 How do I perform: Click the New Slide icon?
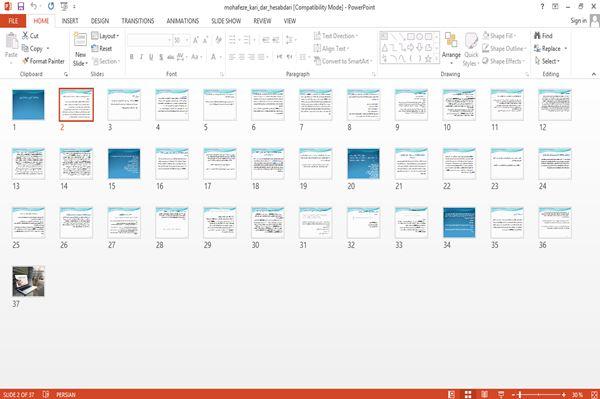[80, 40]
